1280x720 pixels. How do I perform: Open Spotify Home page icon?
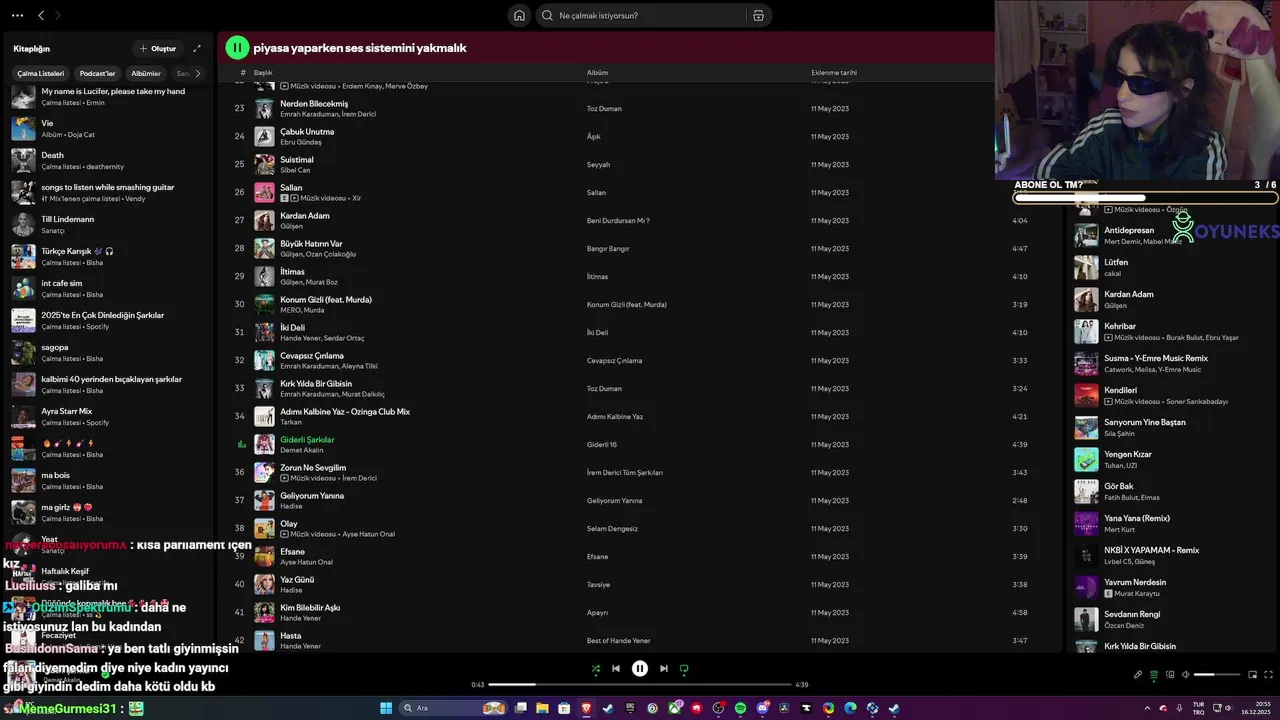[519, 15]
